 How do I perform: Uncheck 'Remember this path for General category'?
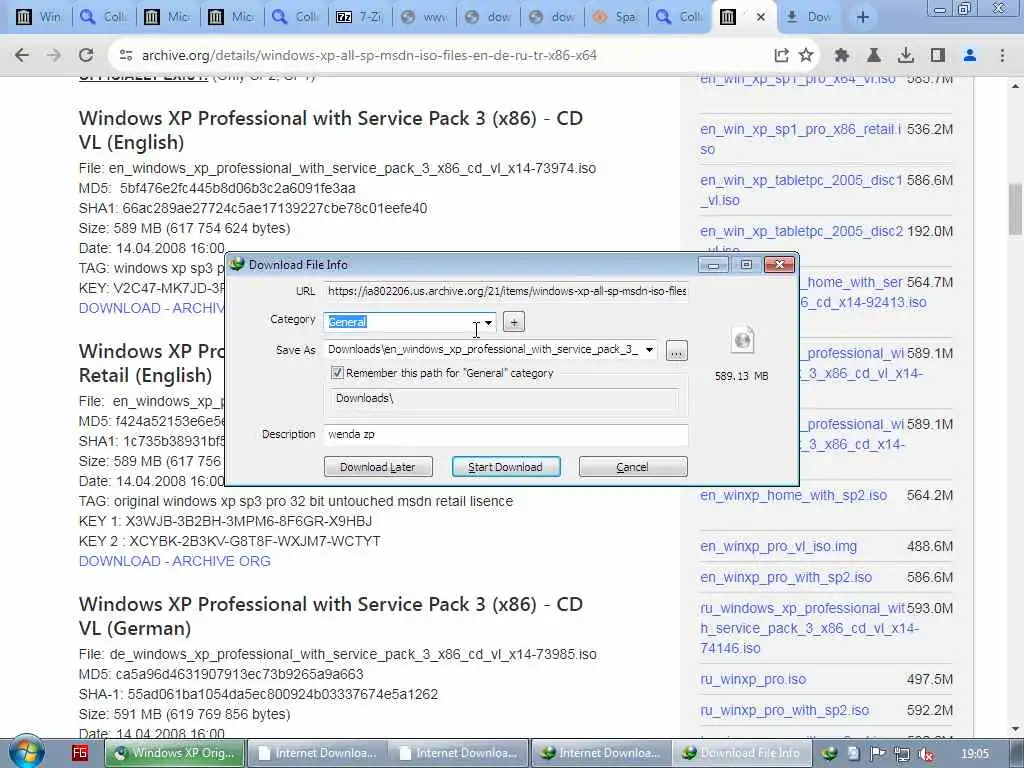(337, 373)
